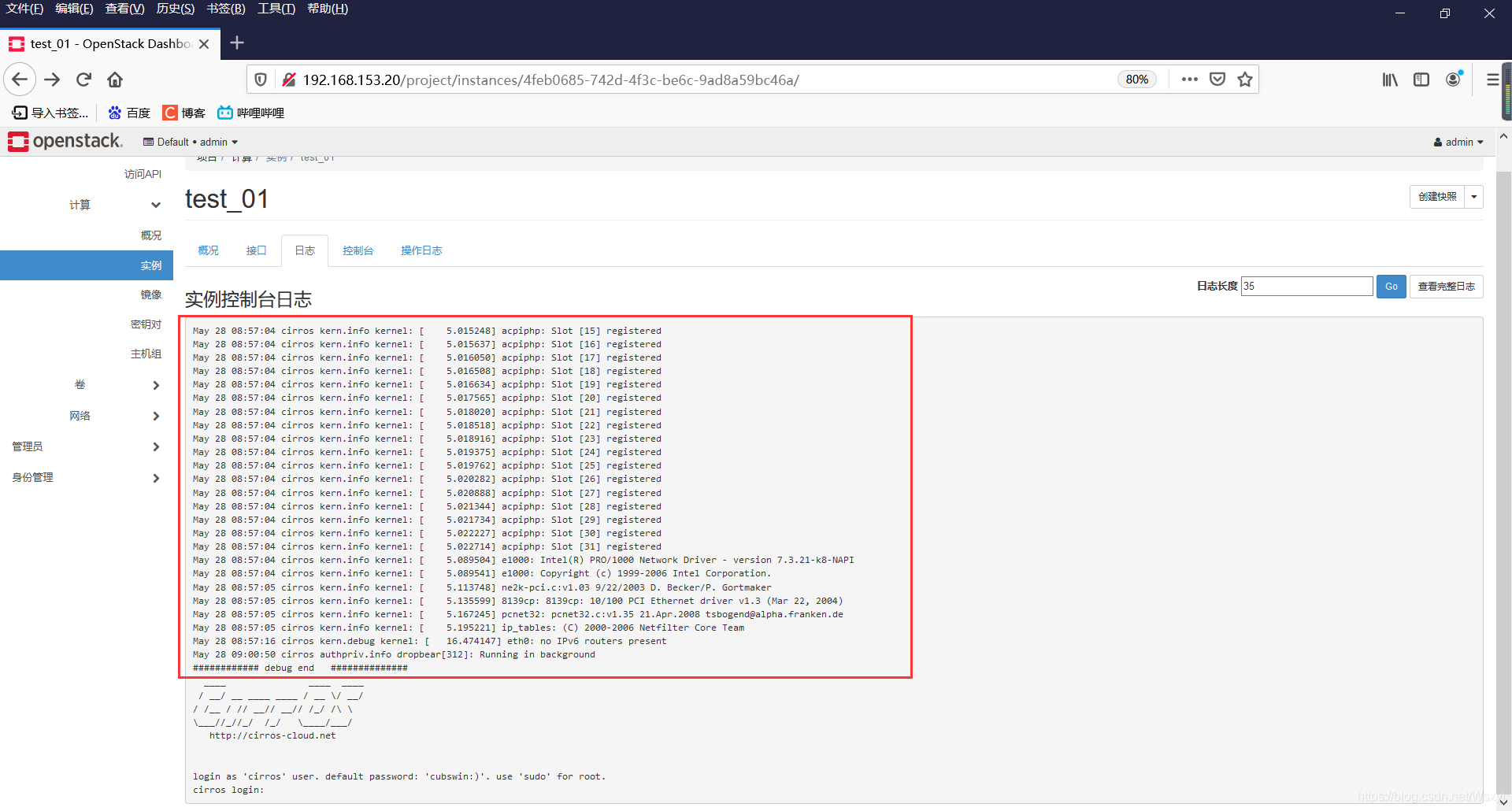Open the 哔哩哔哩 bookmark
The width and height of the screenshot is (1512, 811).
point(251,113)
